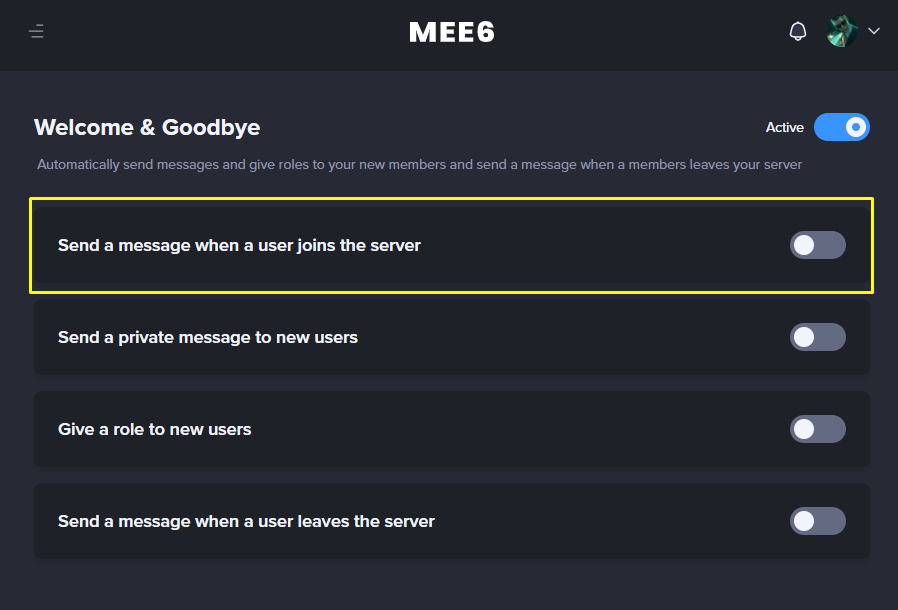Click the Welcome & Goodbye heading
The width and height of the screenshot is (898, 610).
[147, 127]
